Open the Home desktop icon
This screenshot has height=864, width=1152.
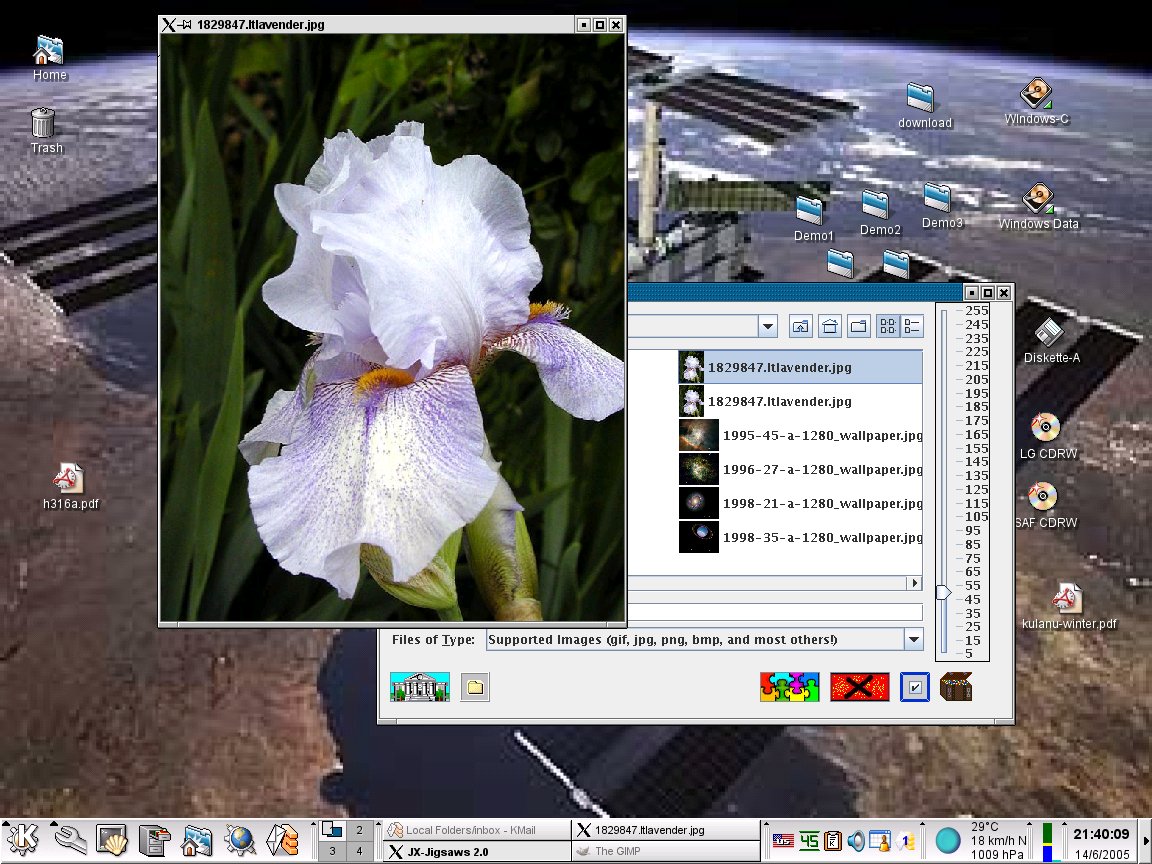49,58
